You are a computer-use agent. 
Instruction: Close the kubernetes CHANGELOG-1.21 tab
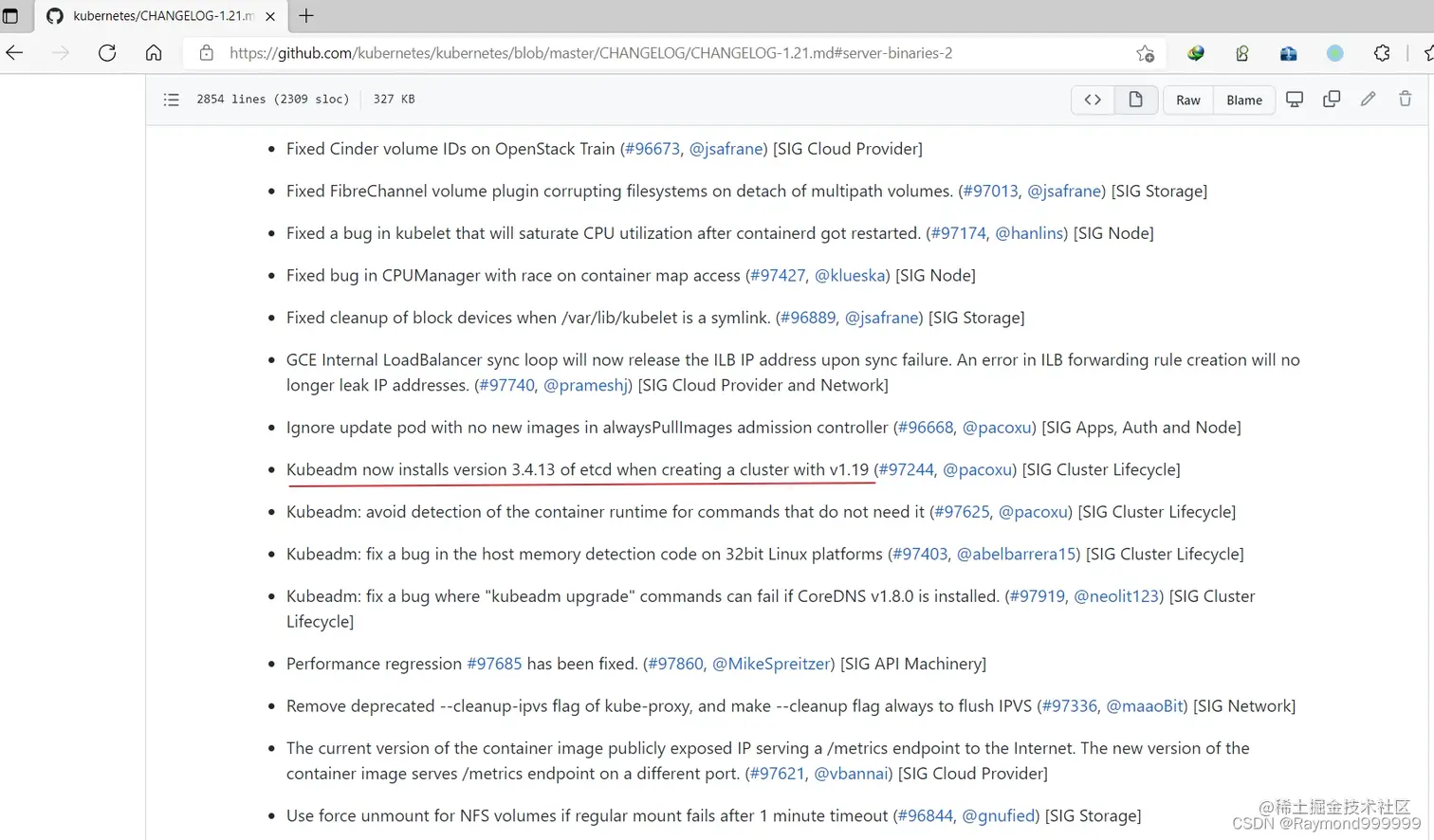[270, 16]
